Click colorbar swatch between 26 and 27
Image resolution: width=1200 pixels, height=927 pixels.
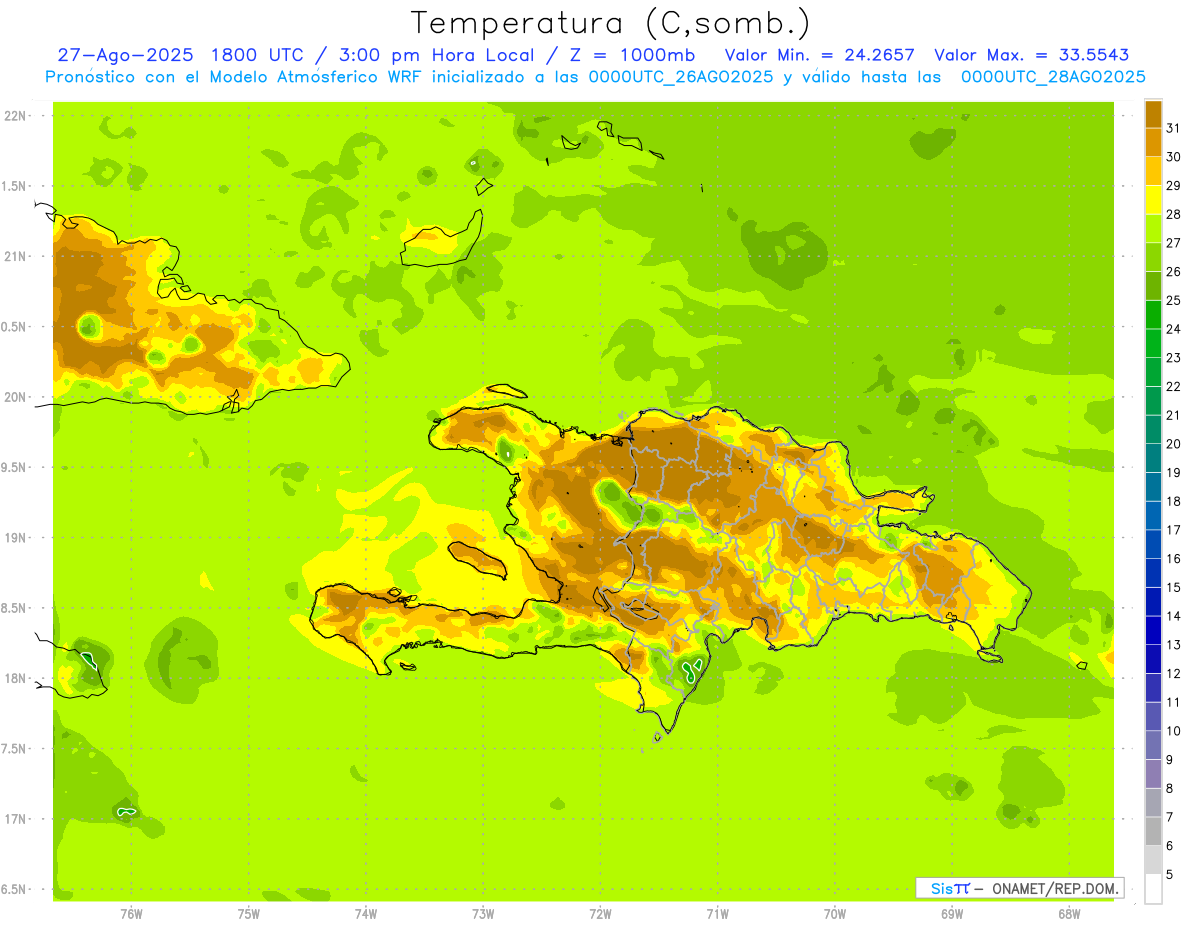(1153, 257)
